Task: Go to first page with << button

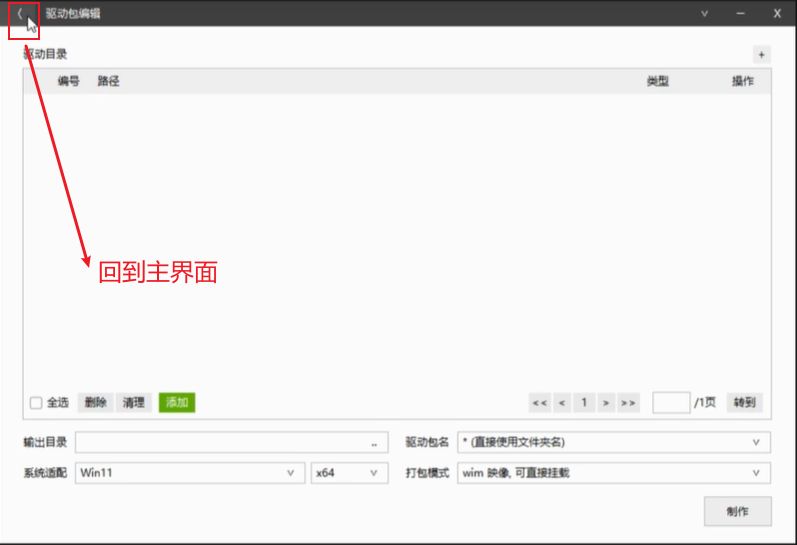Action: click(x=540, y=403)
